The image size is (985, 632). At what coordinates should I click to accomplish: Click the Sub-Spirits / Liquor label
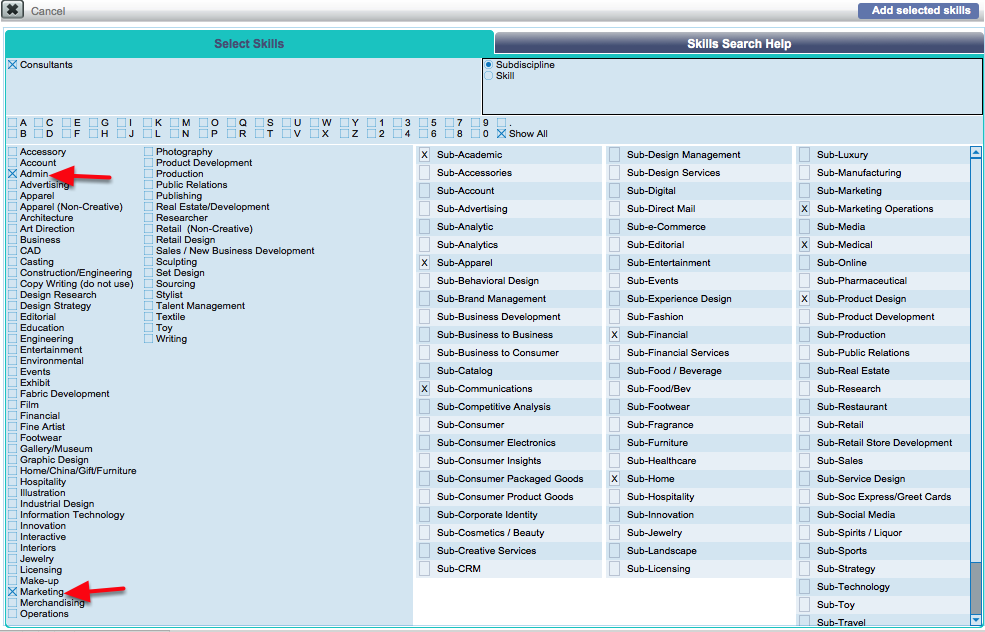tap(859, 533)
